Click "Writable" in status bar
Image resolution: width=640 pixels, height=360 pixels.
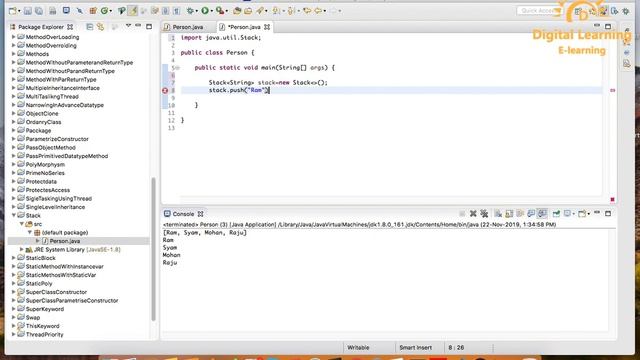point(358,347)
